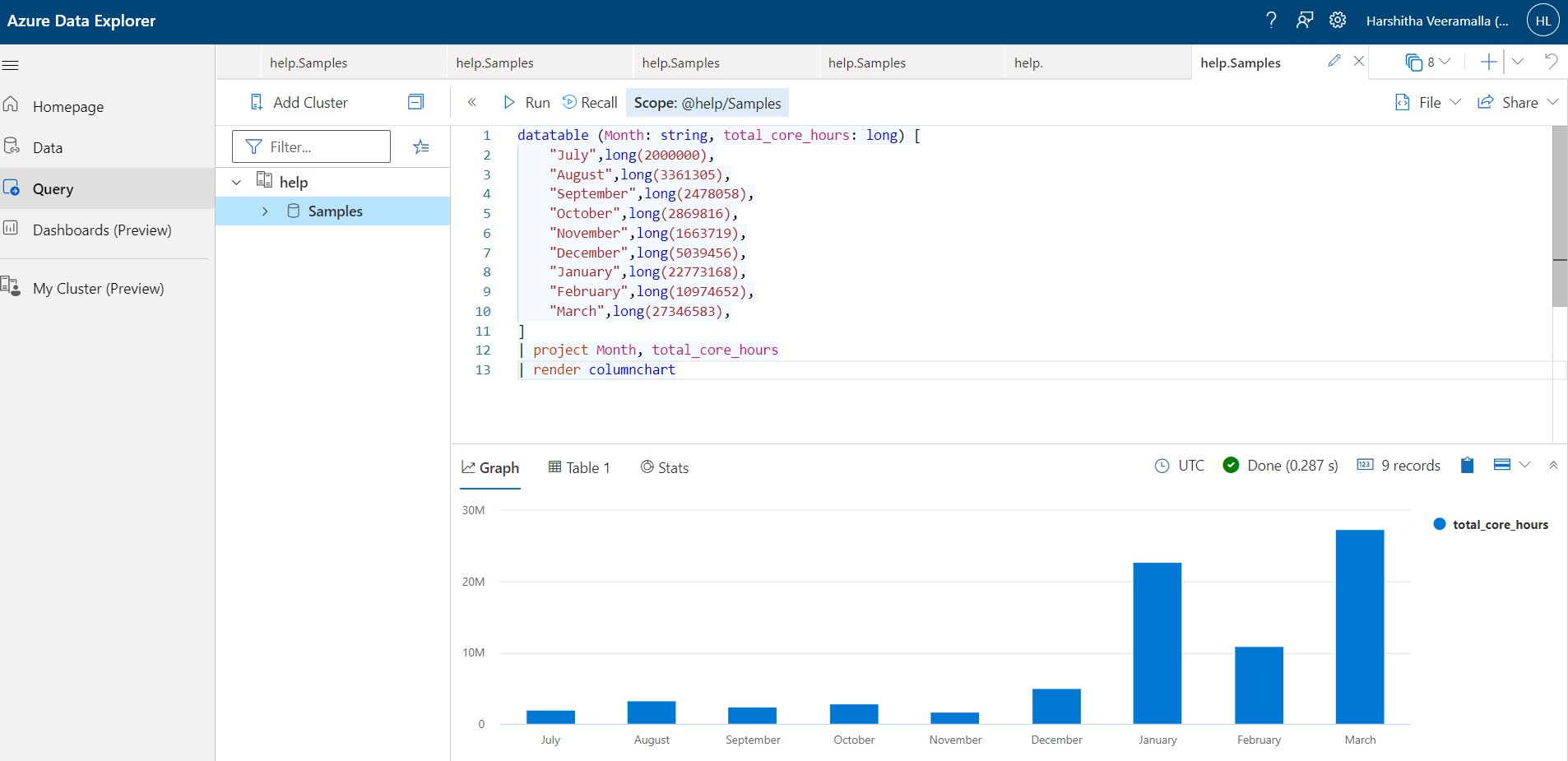Click the UTC timezone button
Viewport: 1568px width, 761px height.
tap(1180, 466)
